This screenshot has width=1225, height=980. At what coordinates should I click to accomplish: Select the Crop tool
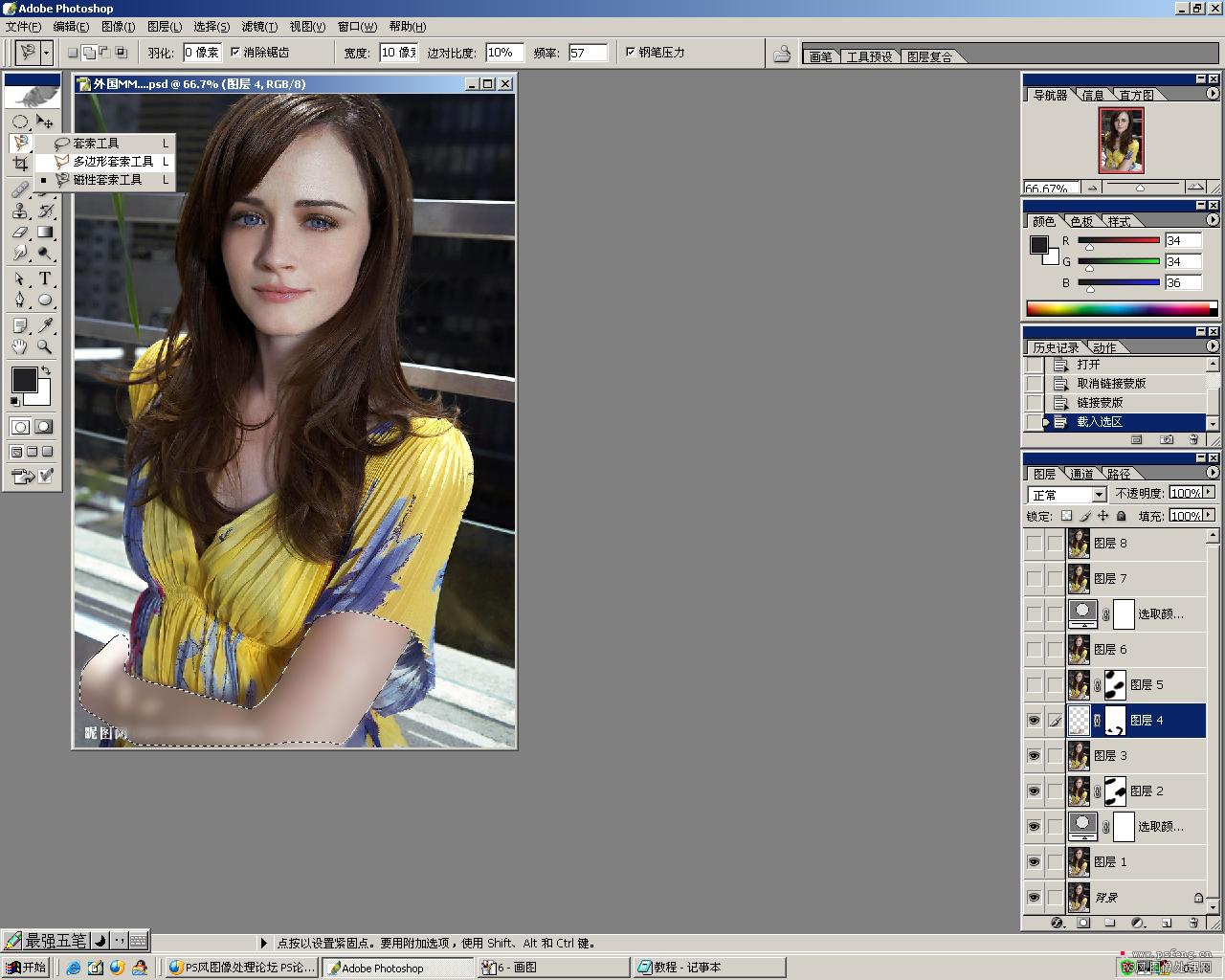coord(20,165)
